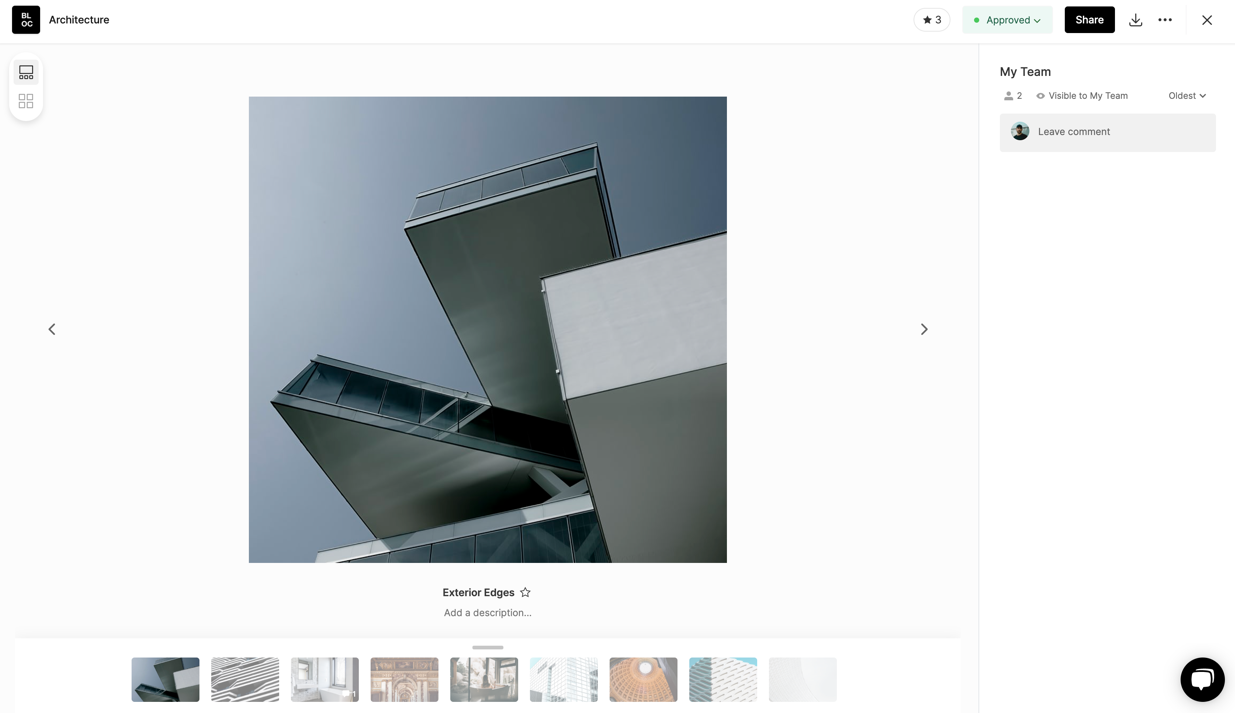This screenshot has height=713, width=1235.
Task: Open the more options ellipsis menu
Action: (x=1165, y=20)
